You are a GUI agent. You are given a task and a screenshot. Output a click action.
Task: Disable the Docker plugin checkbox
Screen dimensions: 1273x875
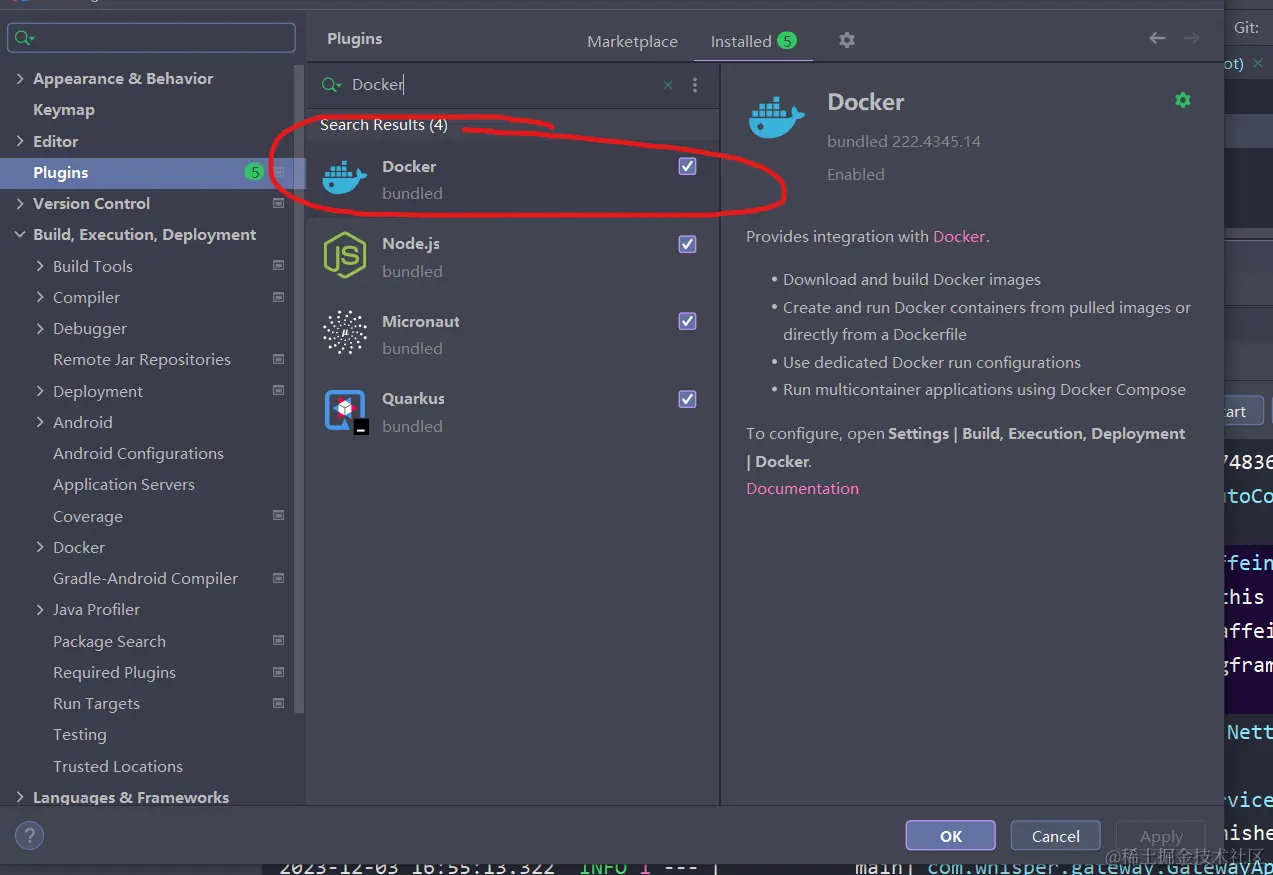[x=687, y=166]
